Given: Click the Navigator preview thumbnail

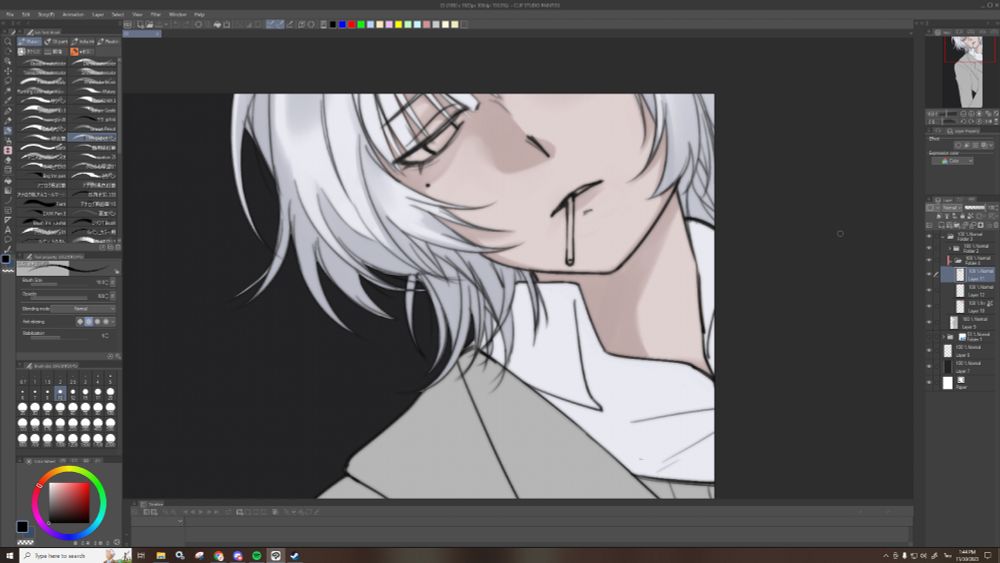Looking at the screenshot, I should [964, 72].
